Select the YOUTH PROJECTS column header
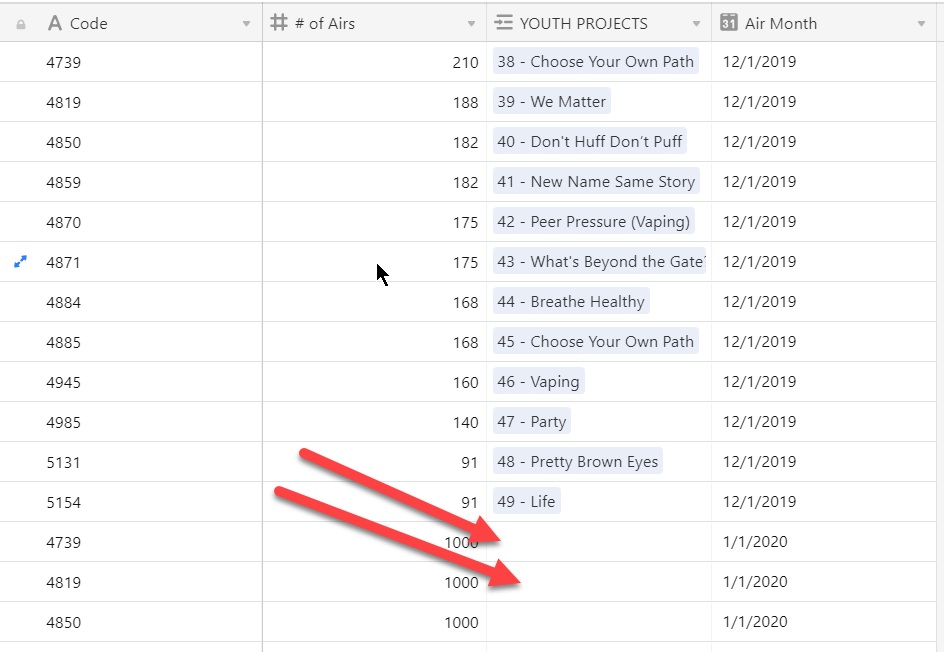This screenshot has width=944, height=652. (599, 23)
